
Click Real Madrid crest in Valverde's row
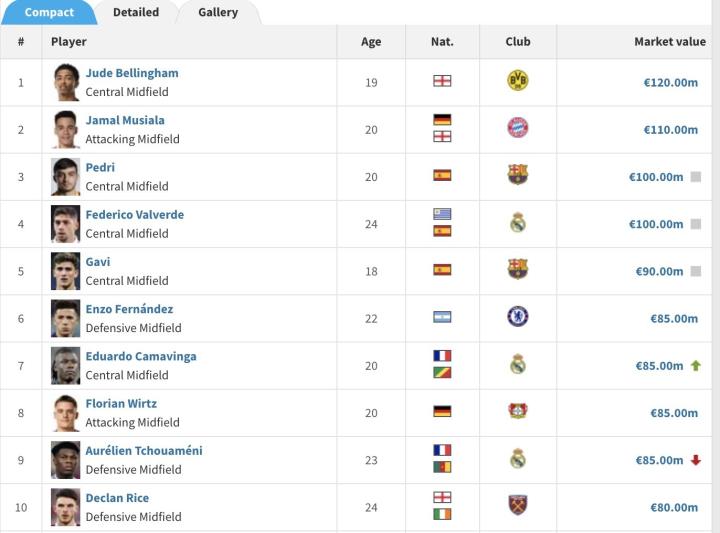coord(517,223)
